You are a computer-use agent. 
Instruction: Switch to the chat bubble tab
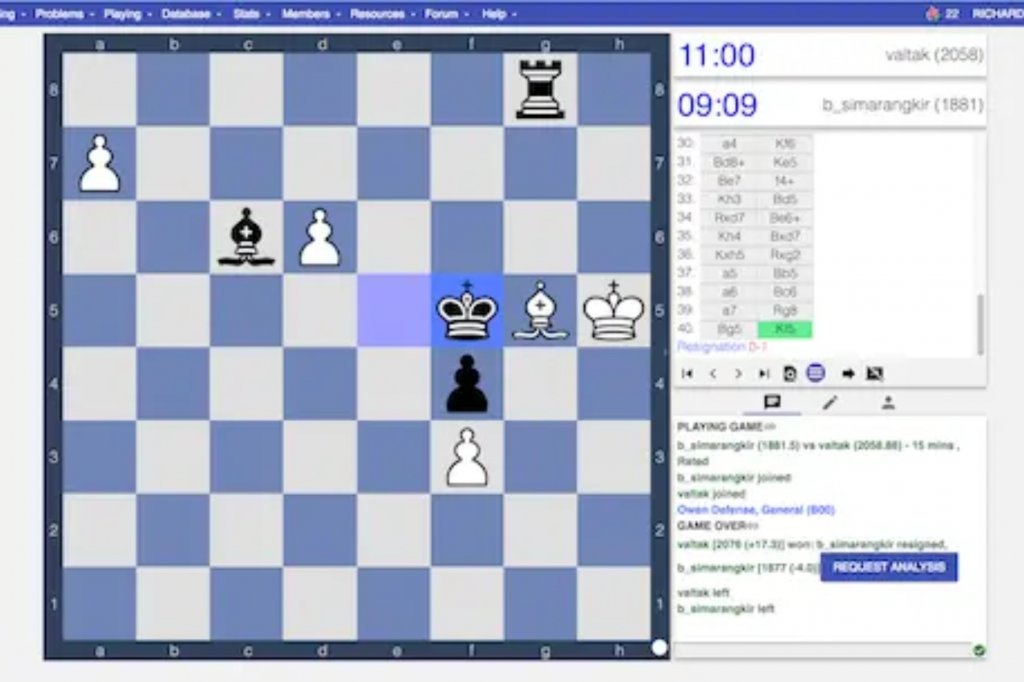tap(771, 402)
